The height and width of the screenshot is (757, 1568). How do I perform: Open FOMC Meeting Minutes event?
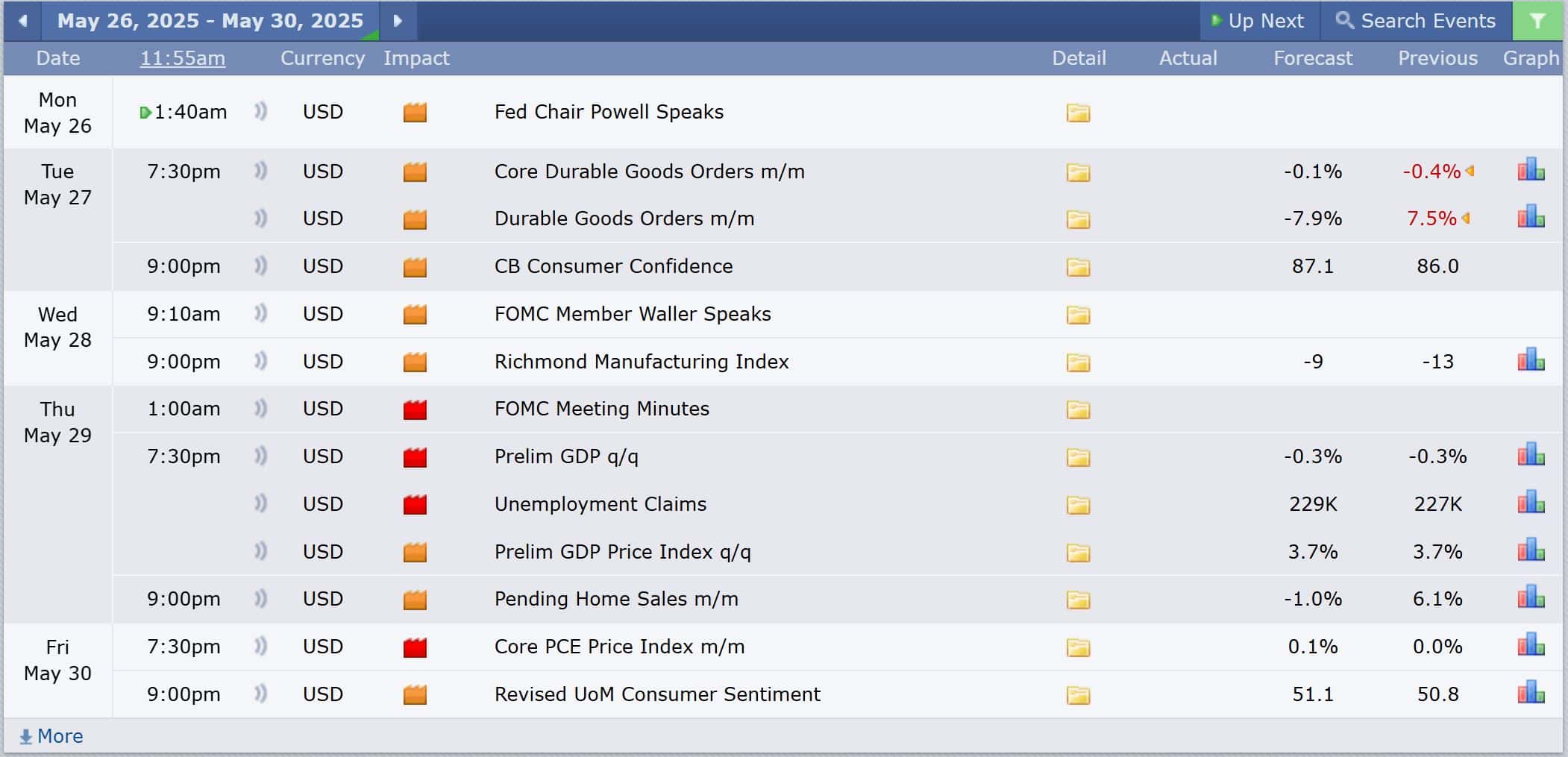point(602,409)
